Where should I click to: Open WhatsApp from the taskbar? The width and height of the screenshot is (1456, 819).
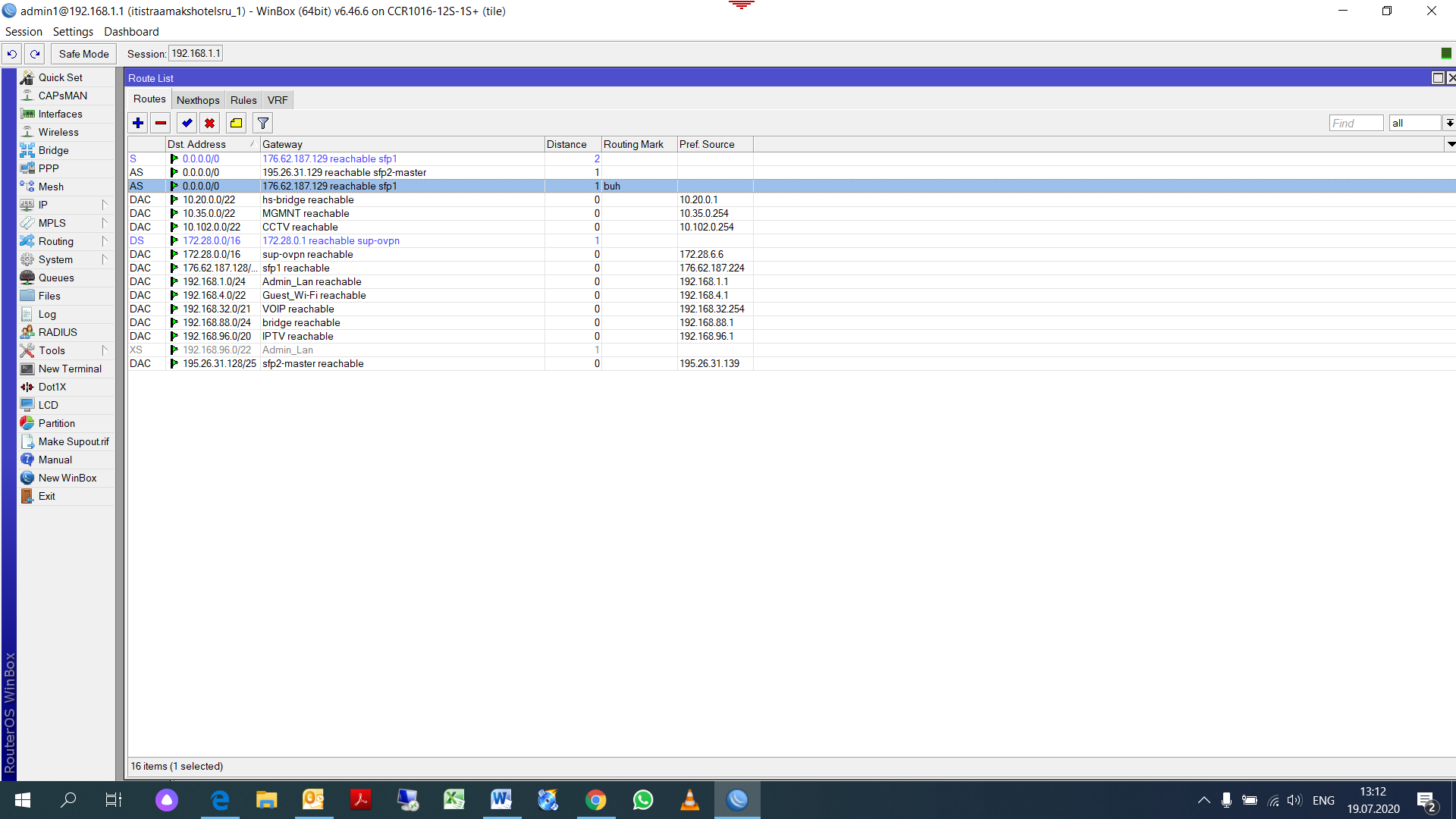pos(643,800)
